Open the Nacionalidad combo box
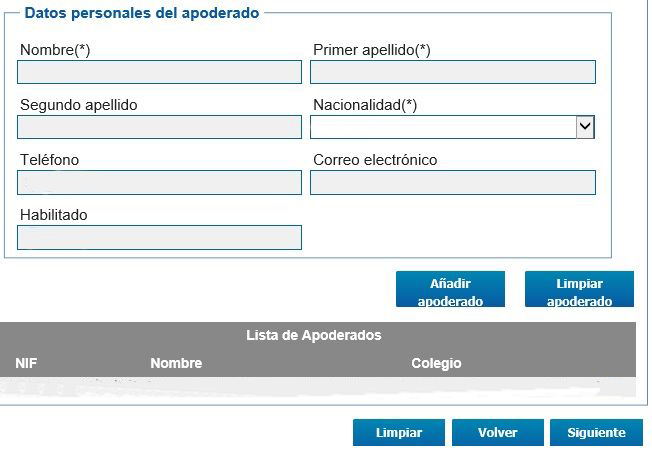Image resolution: width=652 pixels, height=453 pixels. tap(444, 127)
